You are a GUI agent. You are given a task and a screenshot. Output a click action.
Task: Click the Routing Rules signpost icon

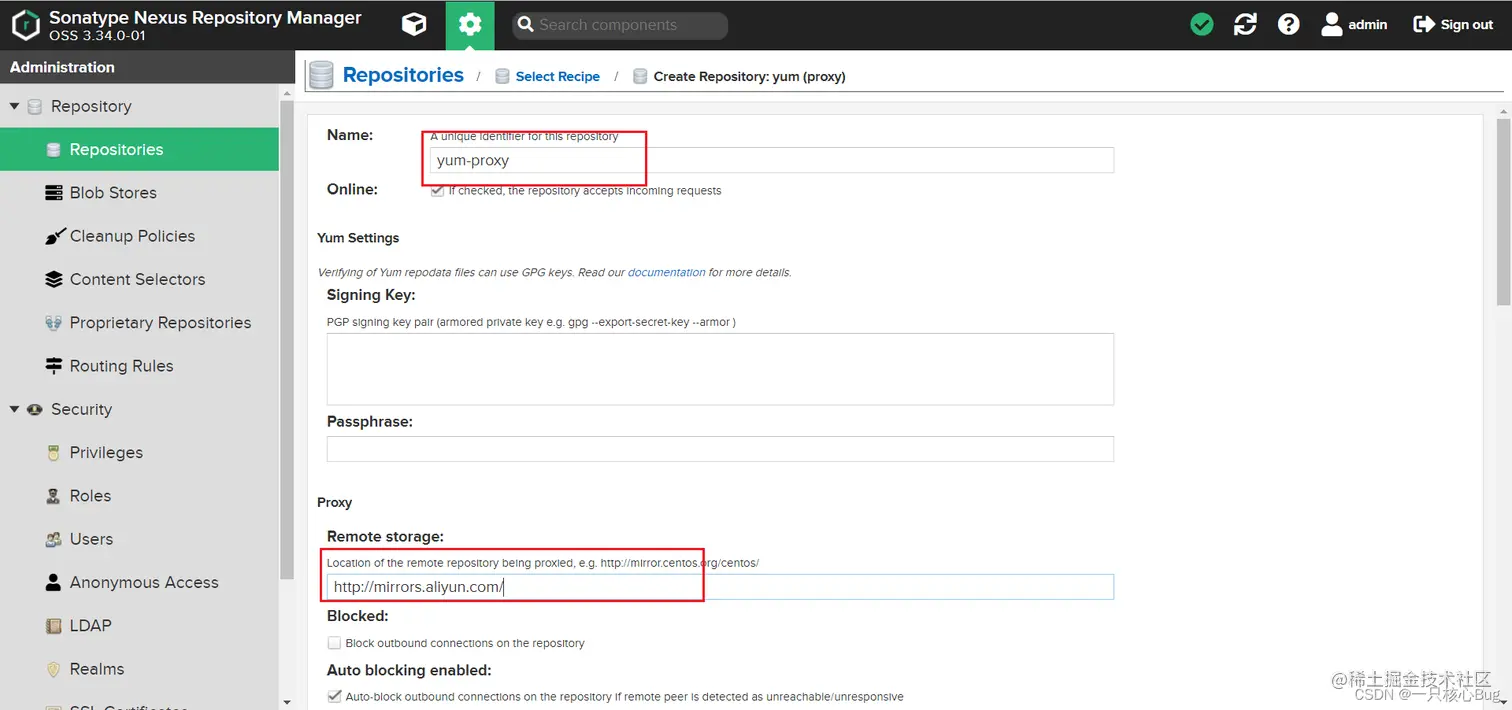coord(54,366)
